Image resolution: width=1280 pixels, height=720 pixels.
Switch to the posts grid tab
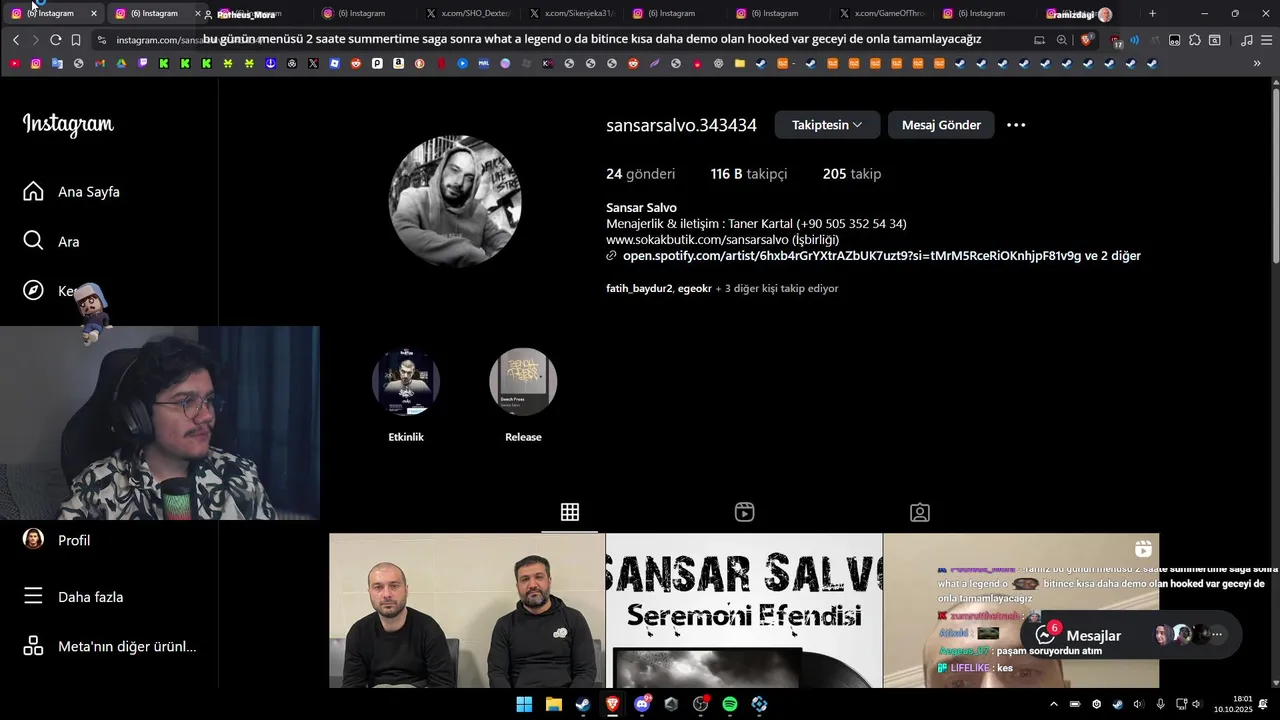tap(570, 512)
